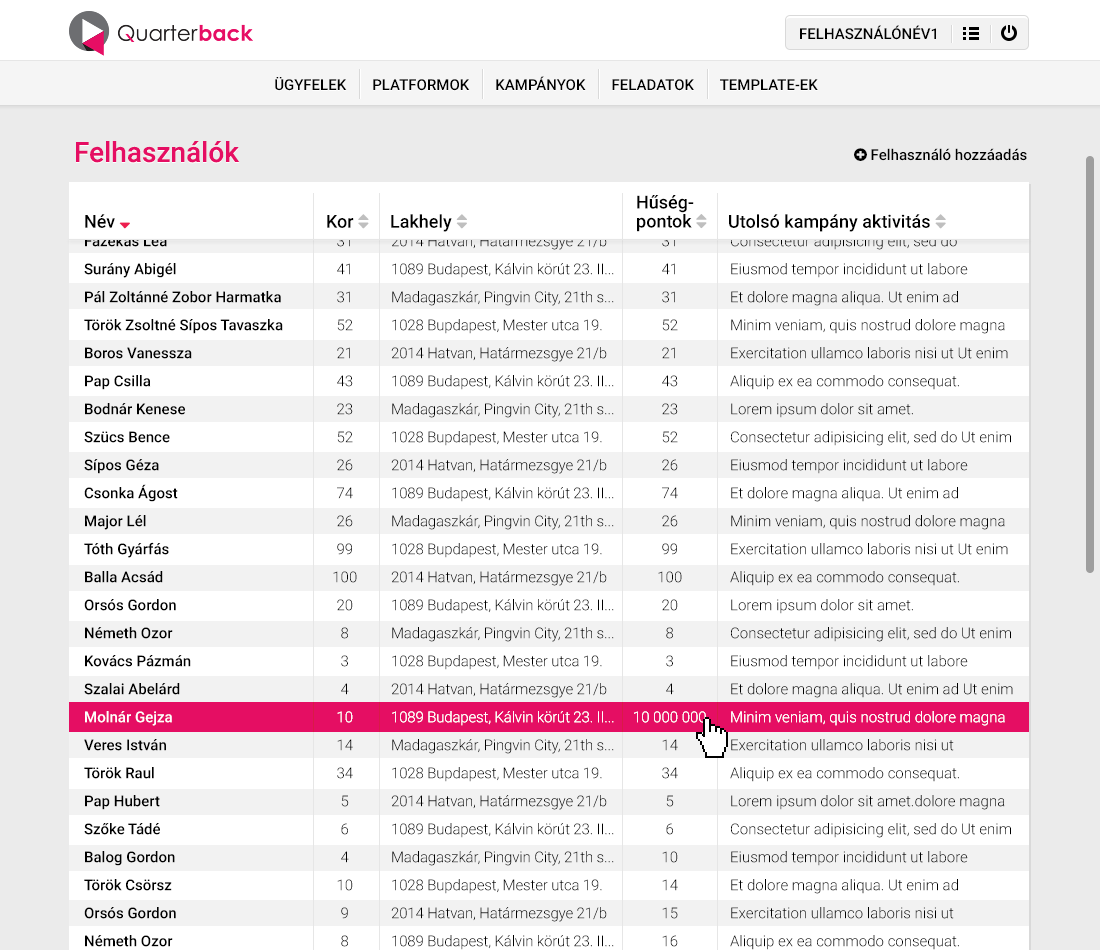Click the name Bodnár Kenese
Image resolution: width=1100 pixels, height=950 pixels.
[135, 410]
